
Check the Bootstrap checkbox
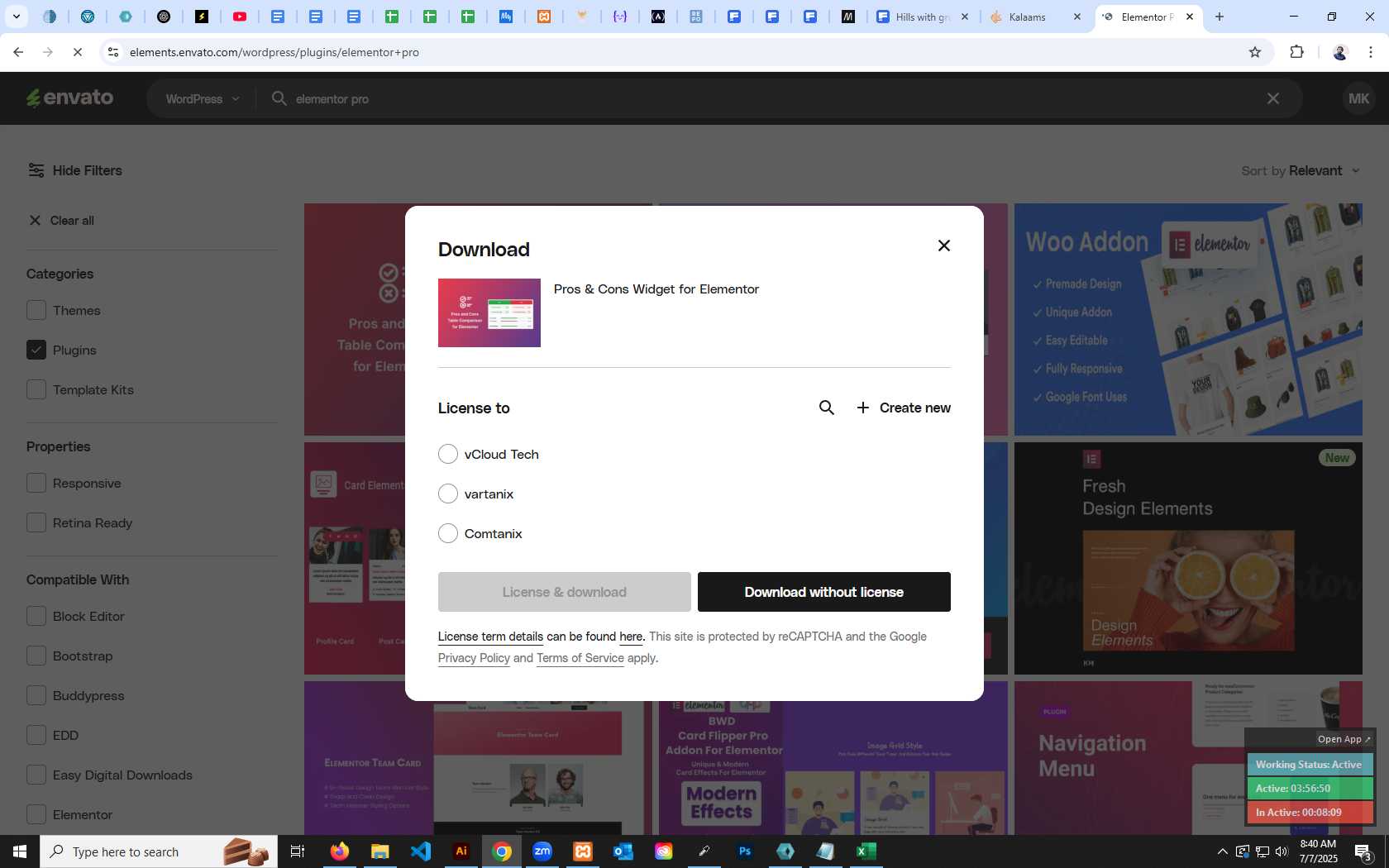coord(36,656)
